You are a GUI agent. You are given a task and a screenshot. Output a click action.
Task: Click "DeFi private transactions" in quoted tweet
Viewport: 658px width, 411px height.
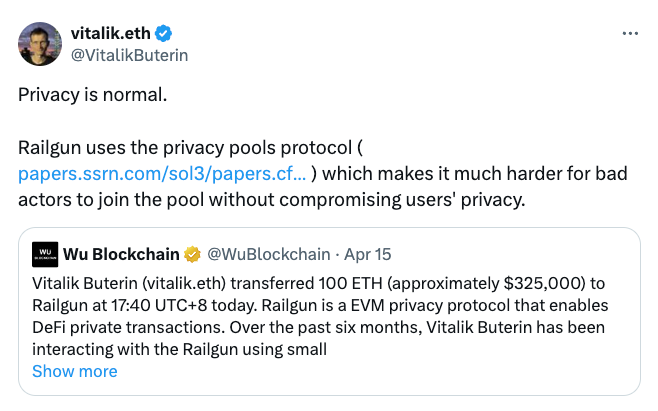pyautogui.click(x=128, y=327)
